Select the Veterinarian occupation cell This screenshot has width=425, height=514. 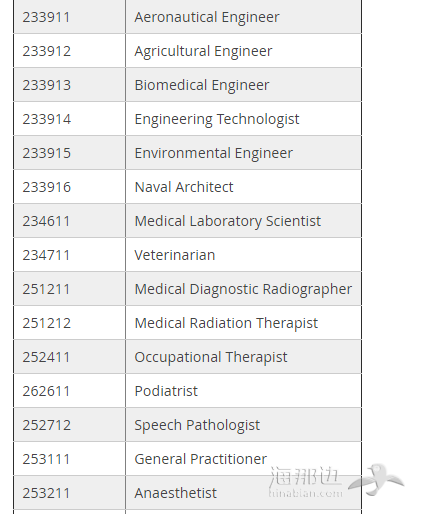244,255
